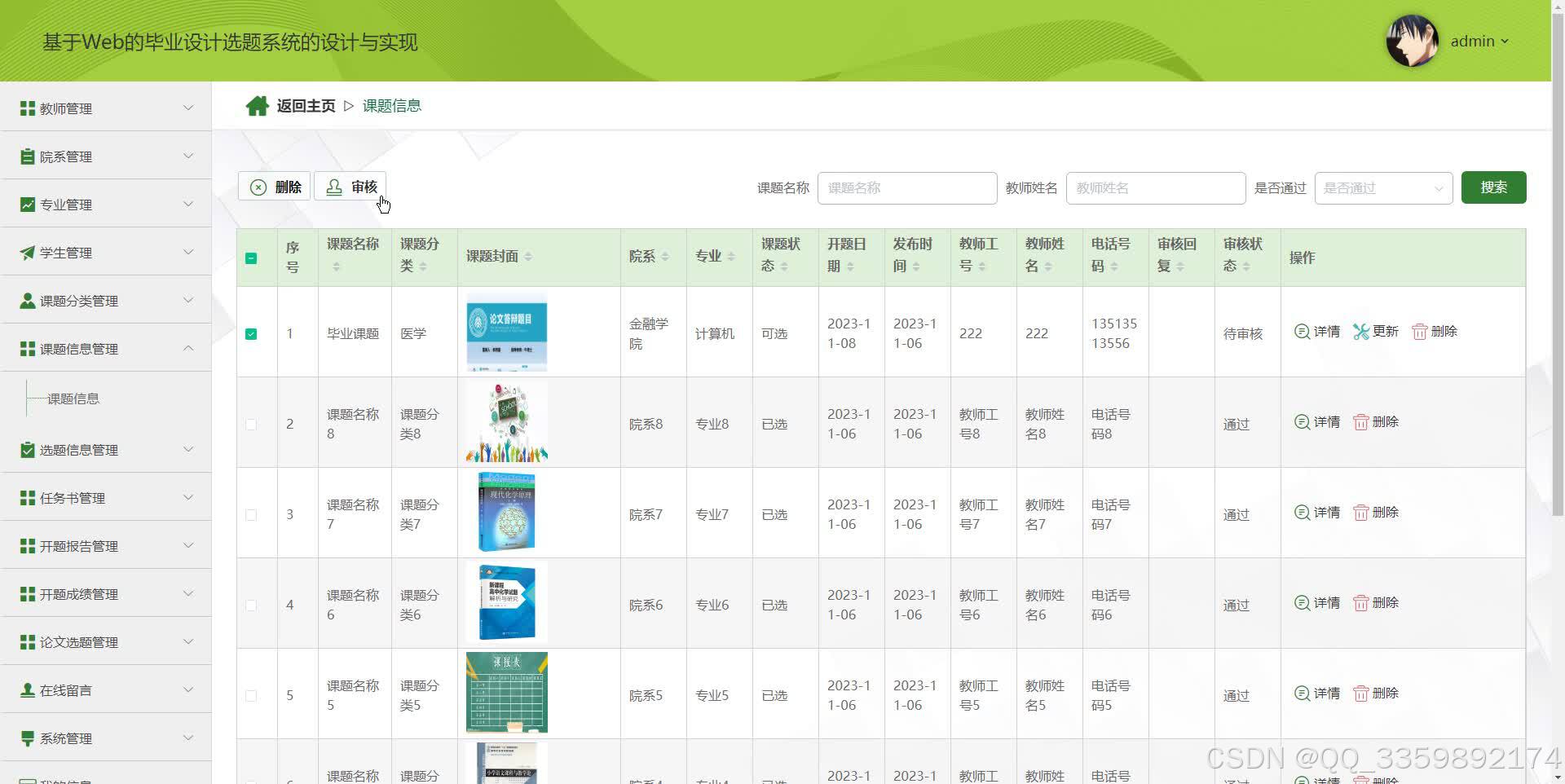Click the 开题成绩管理 grid icon
Image resolution: width=1565 pixels, height=784 pixels.
(28, 594)
